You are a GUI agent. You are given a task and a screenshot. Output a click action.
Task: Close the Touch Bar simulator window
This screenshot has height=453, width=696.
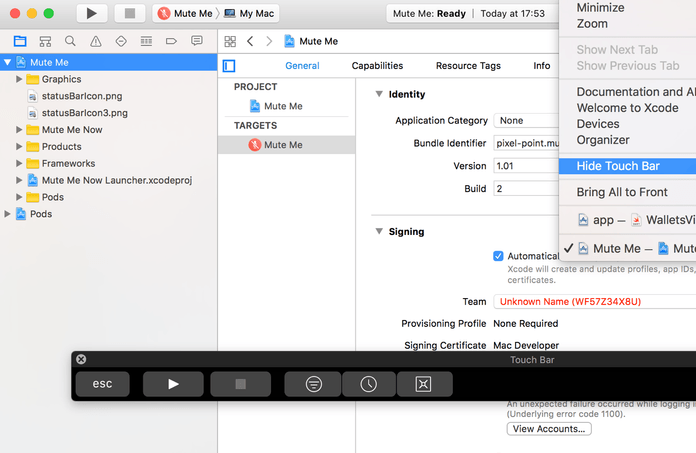81,359
